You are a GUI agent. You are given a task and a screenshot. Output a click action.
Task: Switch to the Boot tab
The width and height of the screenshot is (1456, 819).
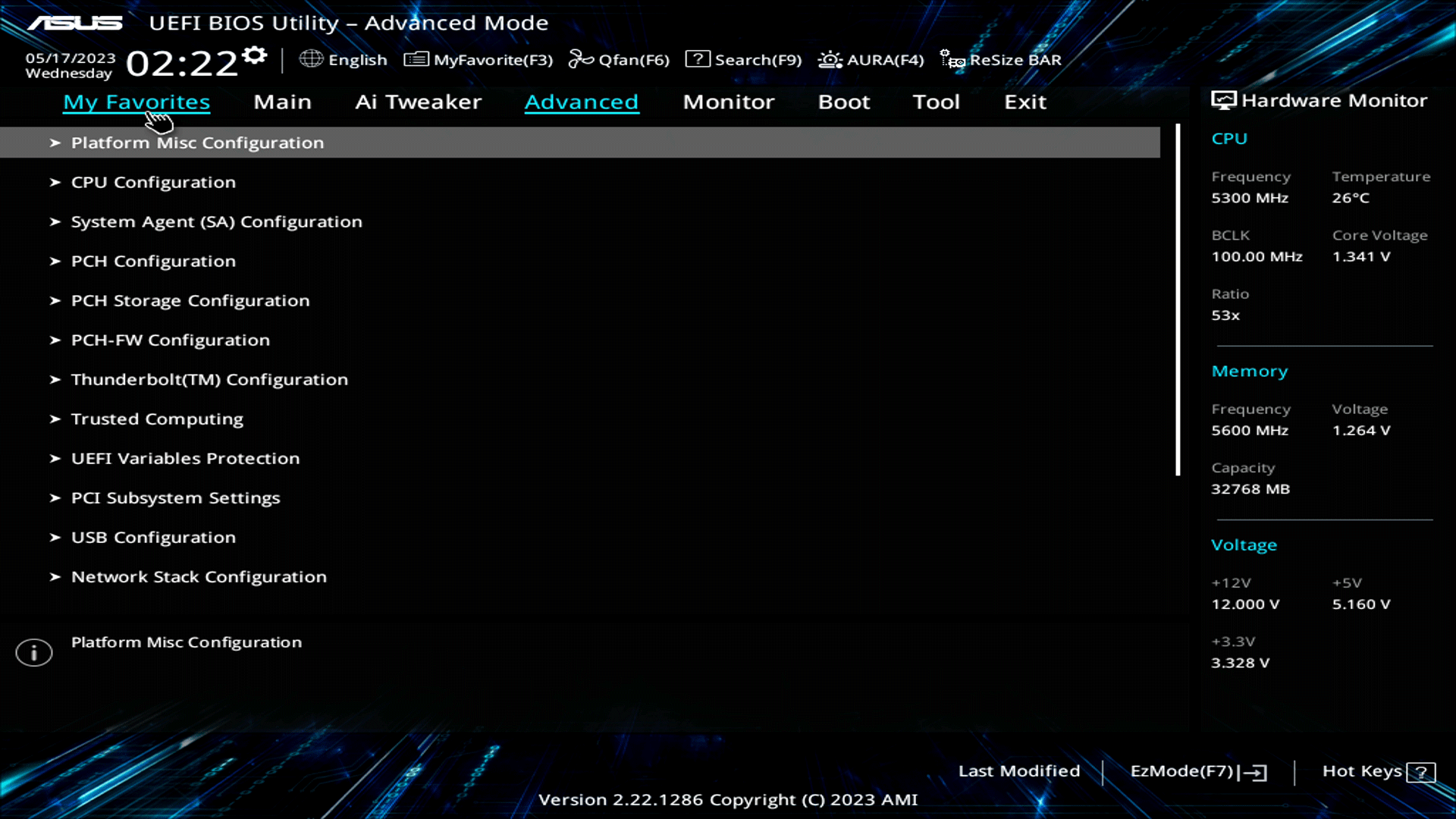click(x=844, y=102)
